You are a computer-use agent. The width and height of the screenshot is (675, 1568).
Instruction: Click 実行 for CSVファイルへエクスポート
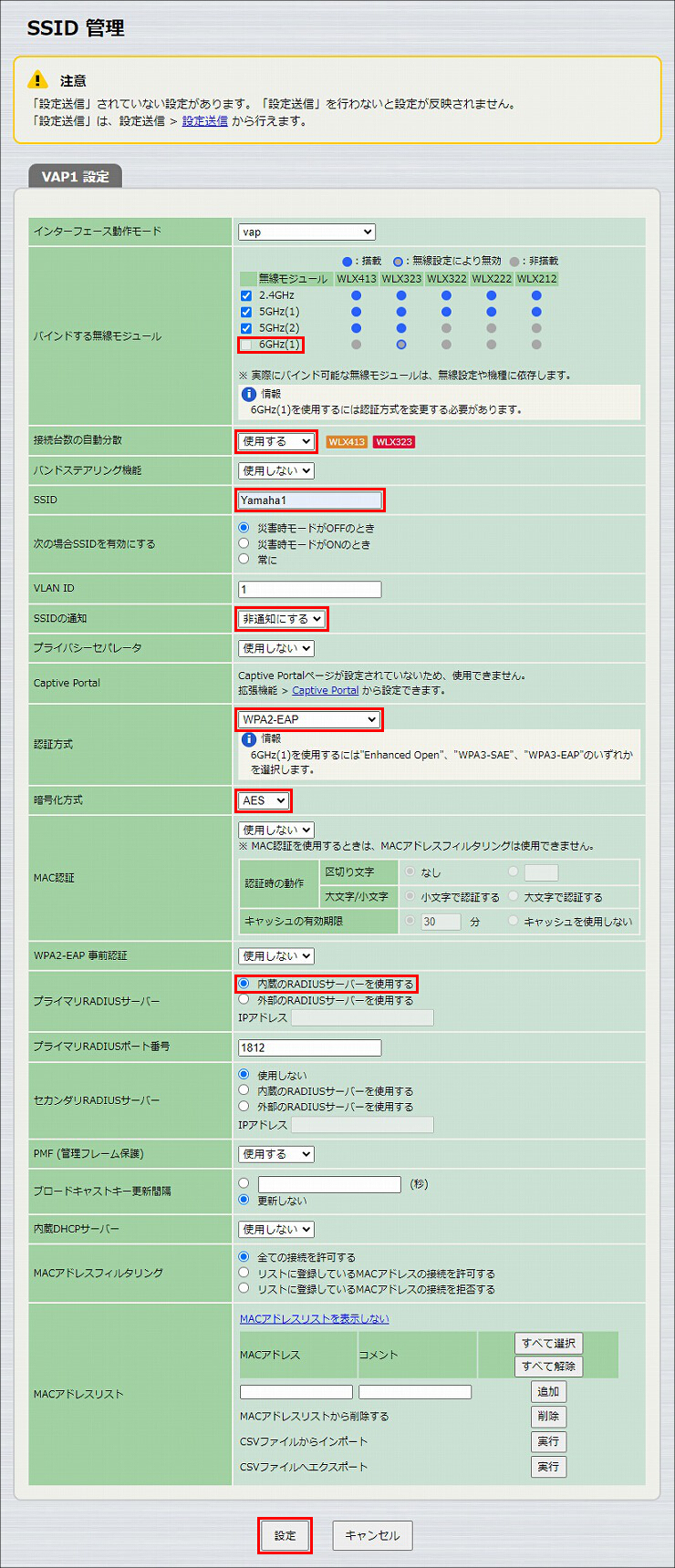tap(548, 1467)
